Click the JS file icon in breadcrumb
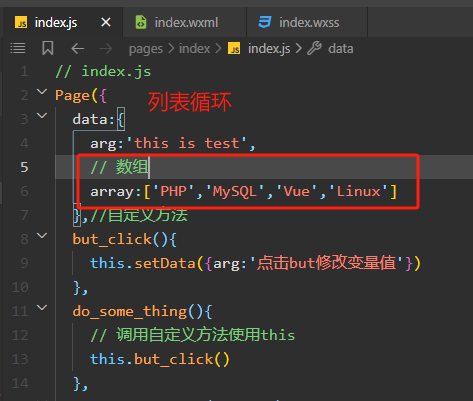Viewport: 473px width, 401px height. pos(234,48)
